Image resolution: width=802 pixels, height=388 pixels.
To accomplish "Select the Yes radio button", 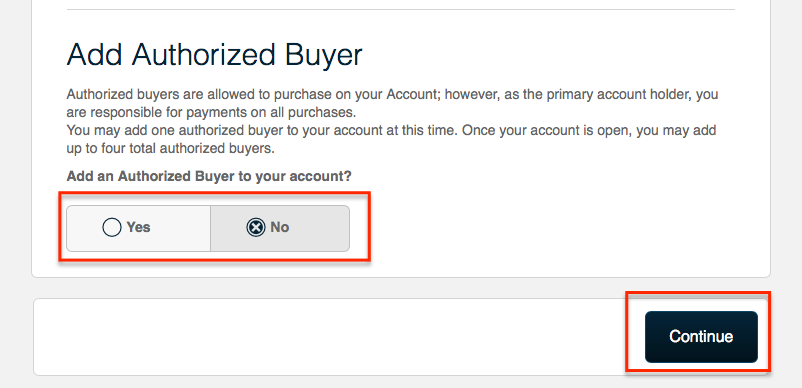I will point(139,228).
